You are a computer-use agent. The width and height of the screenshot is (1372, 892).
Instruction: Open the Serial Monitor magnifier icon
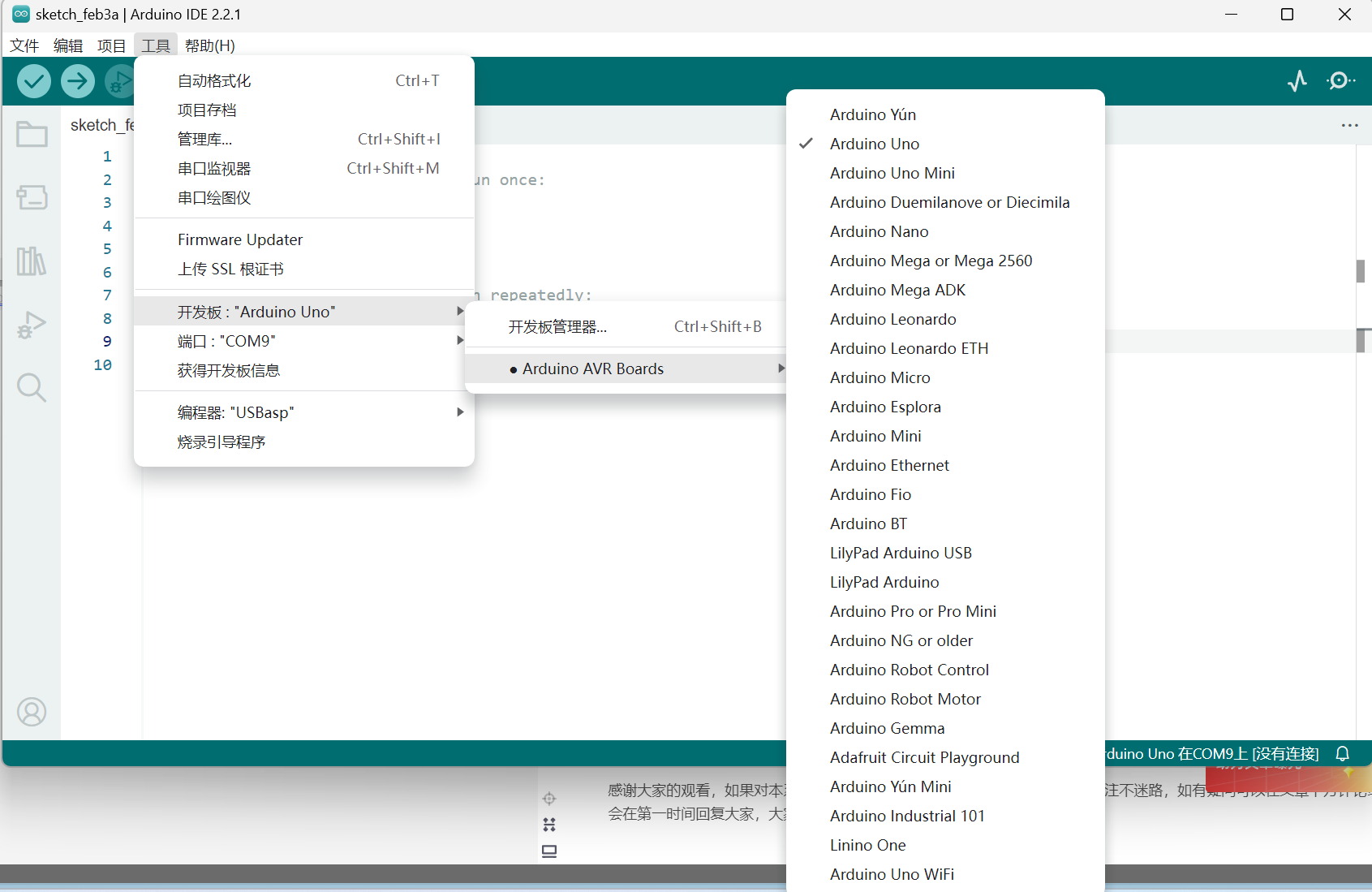pos(1340,80)
